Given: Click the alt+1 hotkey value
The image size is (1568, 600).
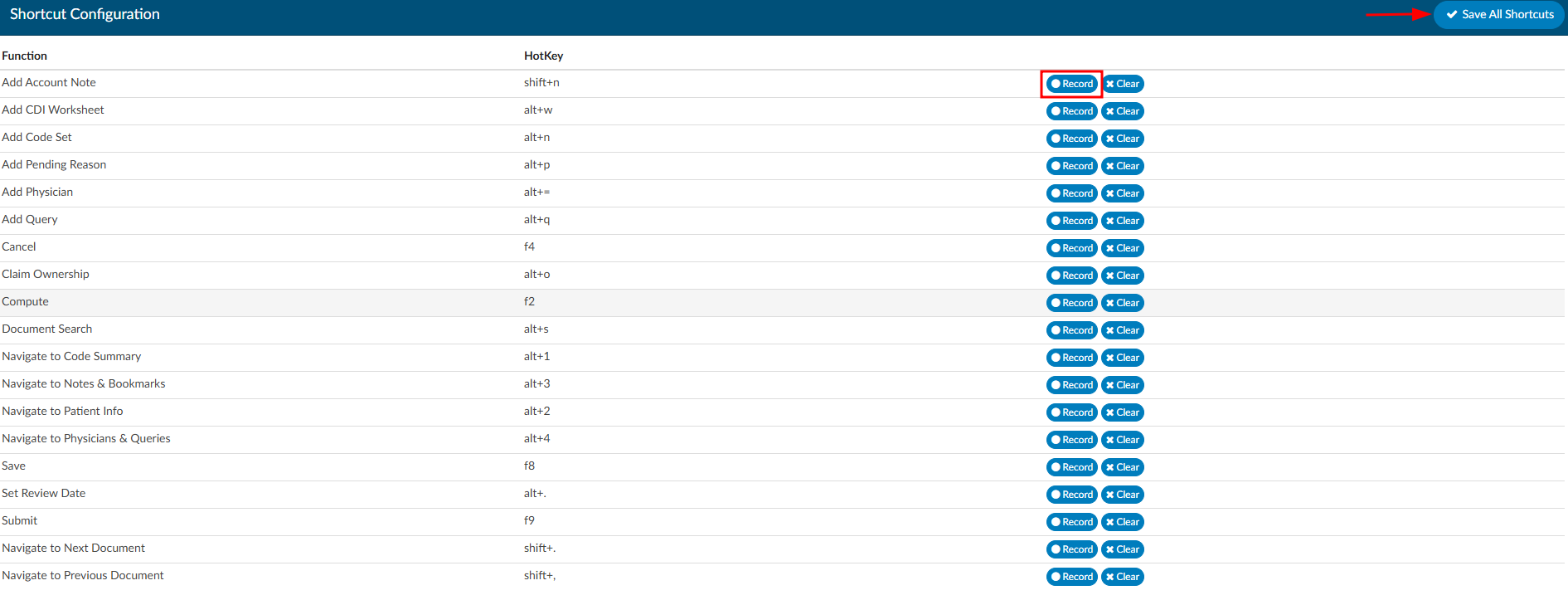Looking at the screenshot, I should tap(536, 356).
